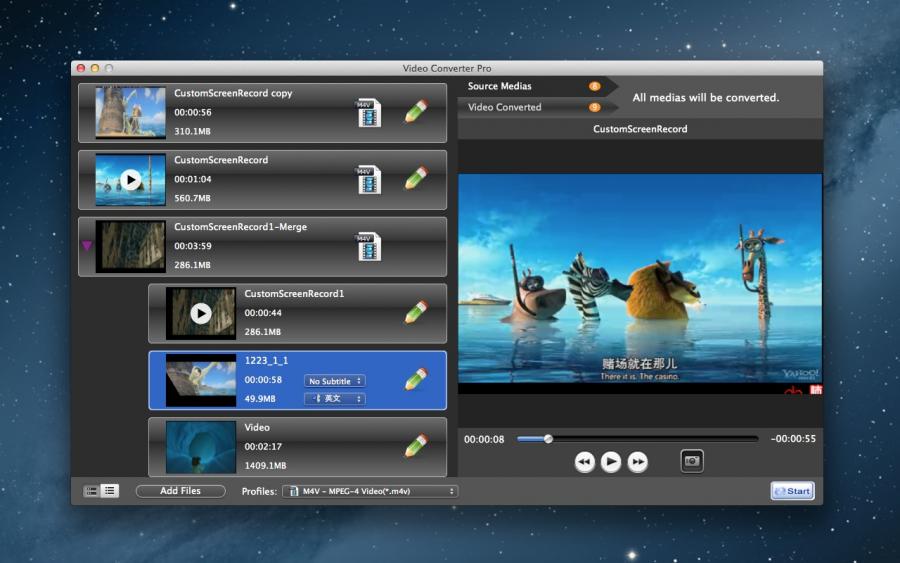Image resolution: width=900 pixels, height=563 pixels.
Task: Take a snapshot with the camera icon
Action: pyautogui.click(x=692, y=461)
